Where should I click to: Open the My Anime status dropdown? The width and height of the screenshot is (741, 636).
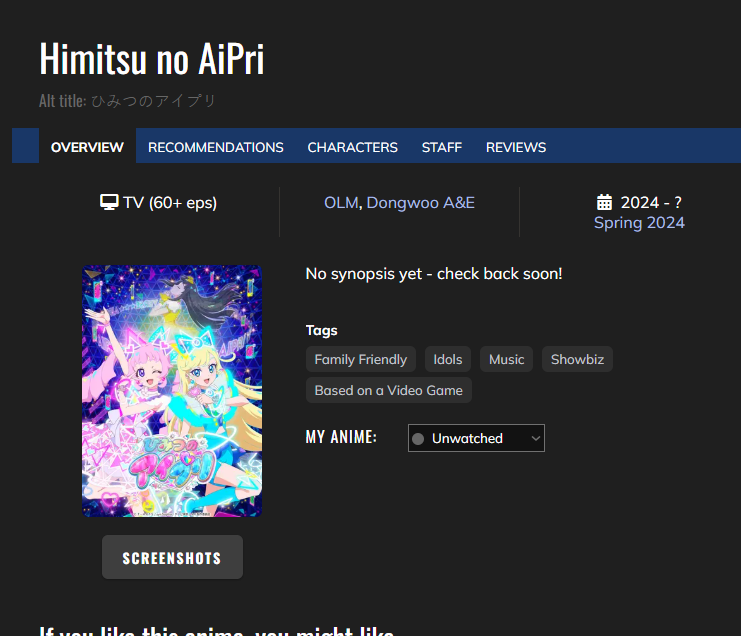[476, 438]
